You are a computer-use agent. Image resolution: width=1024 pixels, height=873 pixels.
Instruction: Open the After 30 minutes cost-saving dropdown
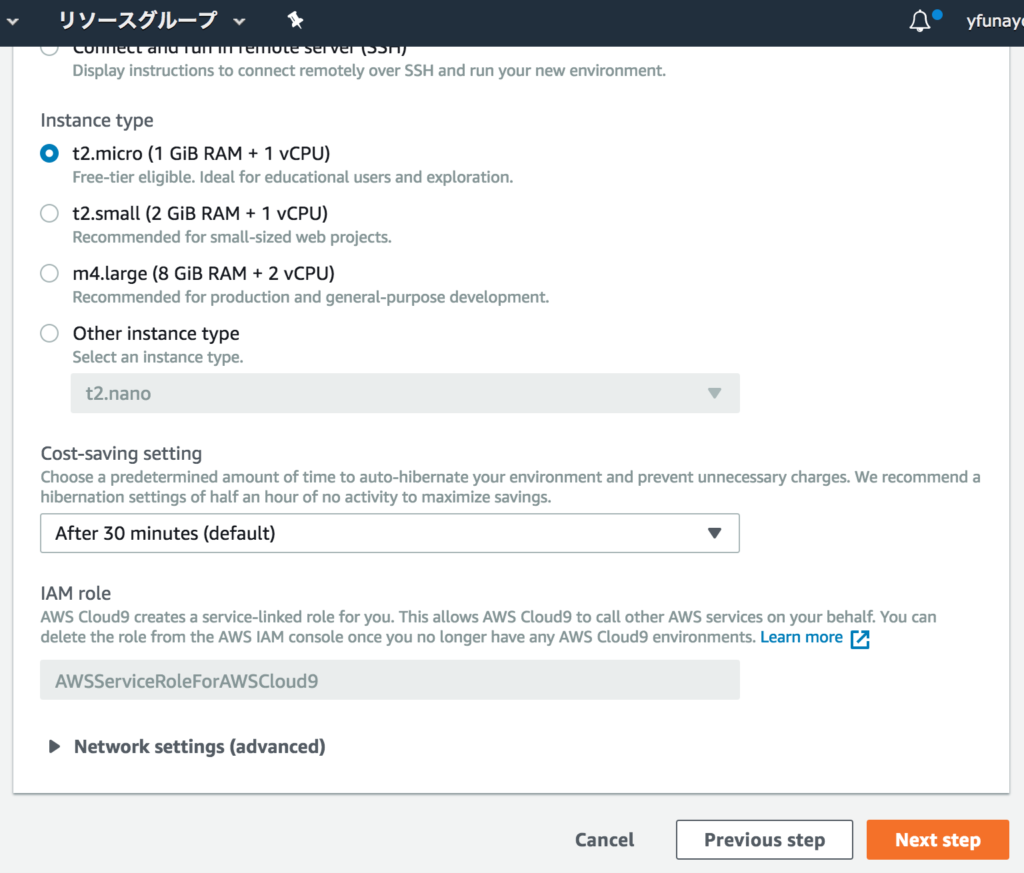coord(390,533)
